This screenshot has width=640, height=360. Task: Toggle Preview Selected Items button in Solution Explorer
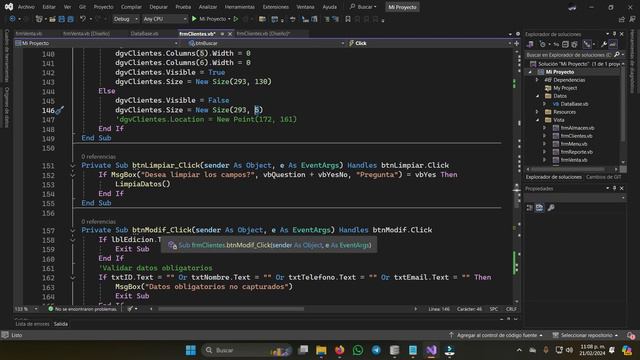613,44
